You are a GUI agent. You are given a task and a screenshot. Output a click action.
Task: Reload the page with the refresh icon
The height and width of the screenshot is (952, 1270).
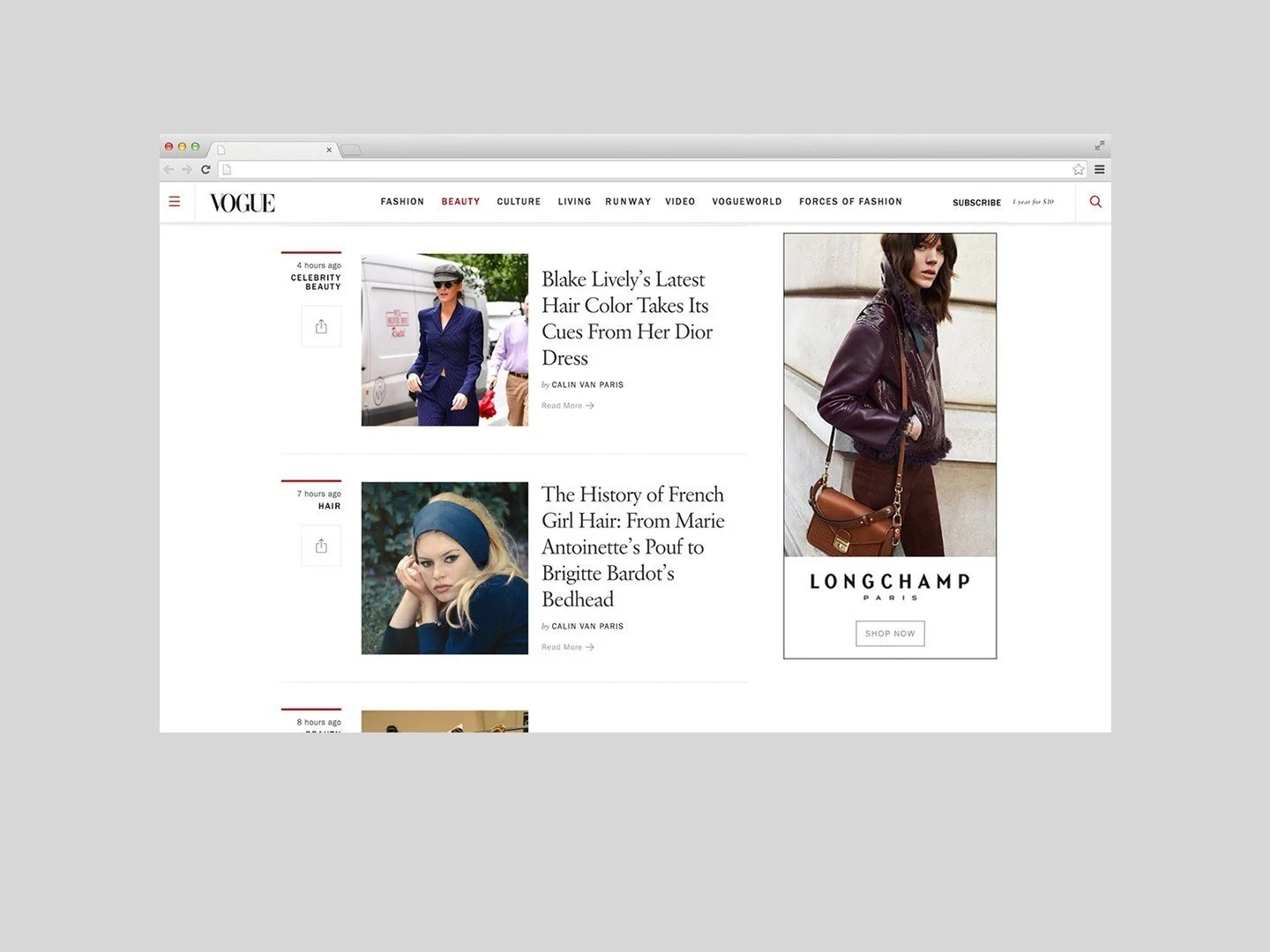(x=205, y=169)
